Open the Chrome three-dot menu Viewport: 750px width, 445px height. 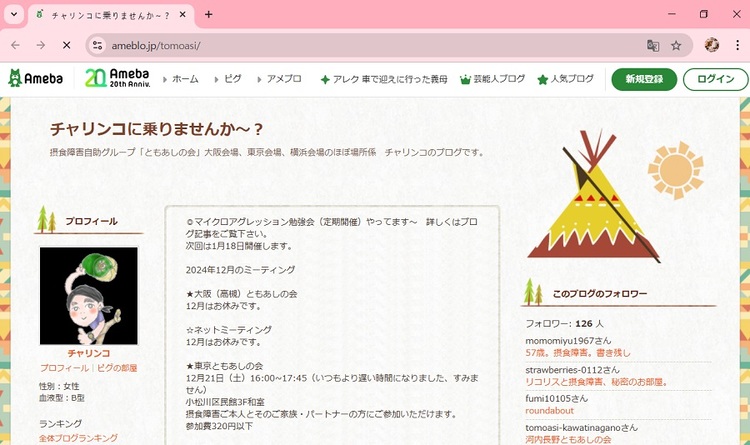tap(736, 45)
